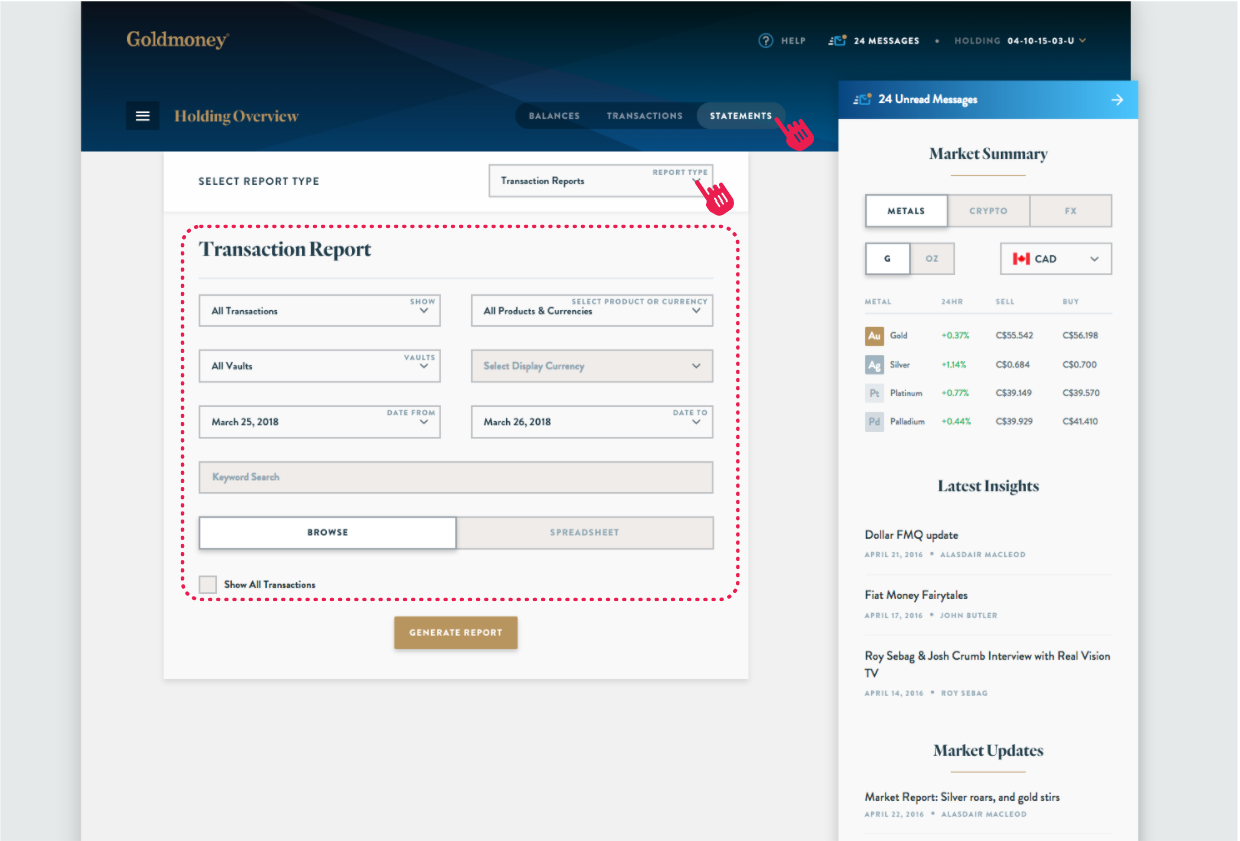Switch to the Transactions tab
This screenshot has width=1240, height=841.
tap(645, 116)
